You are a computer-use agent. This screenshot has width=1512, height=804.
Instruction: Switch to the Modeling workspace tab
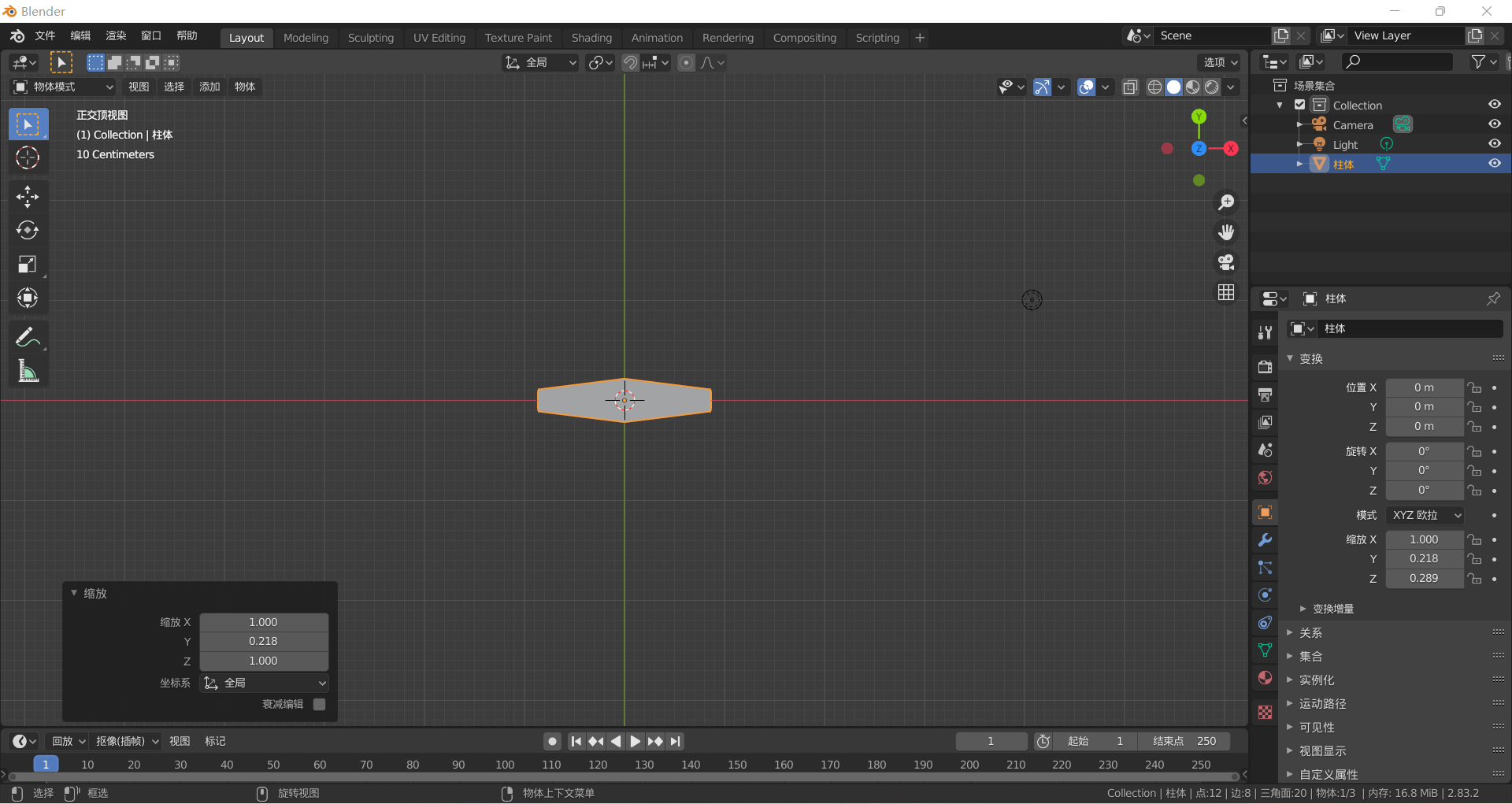[x=306, y=38]
